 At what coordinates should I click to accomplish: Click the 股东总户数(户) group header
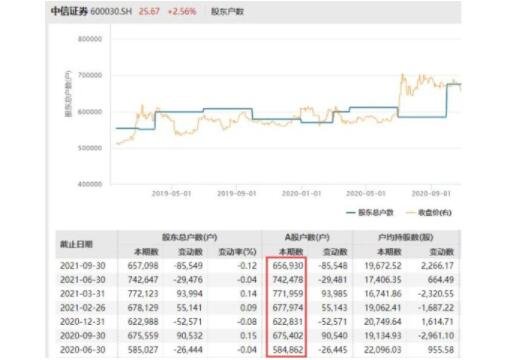click(x=190, y=237)
